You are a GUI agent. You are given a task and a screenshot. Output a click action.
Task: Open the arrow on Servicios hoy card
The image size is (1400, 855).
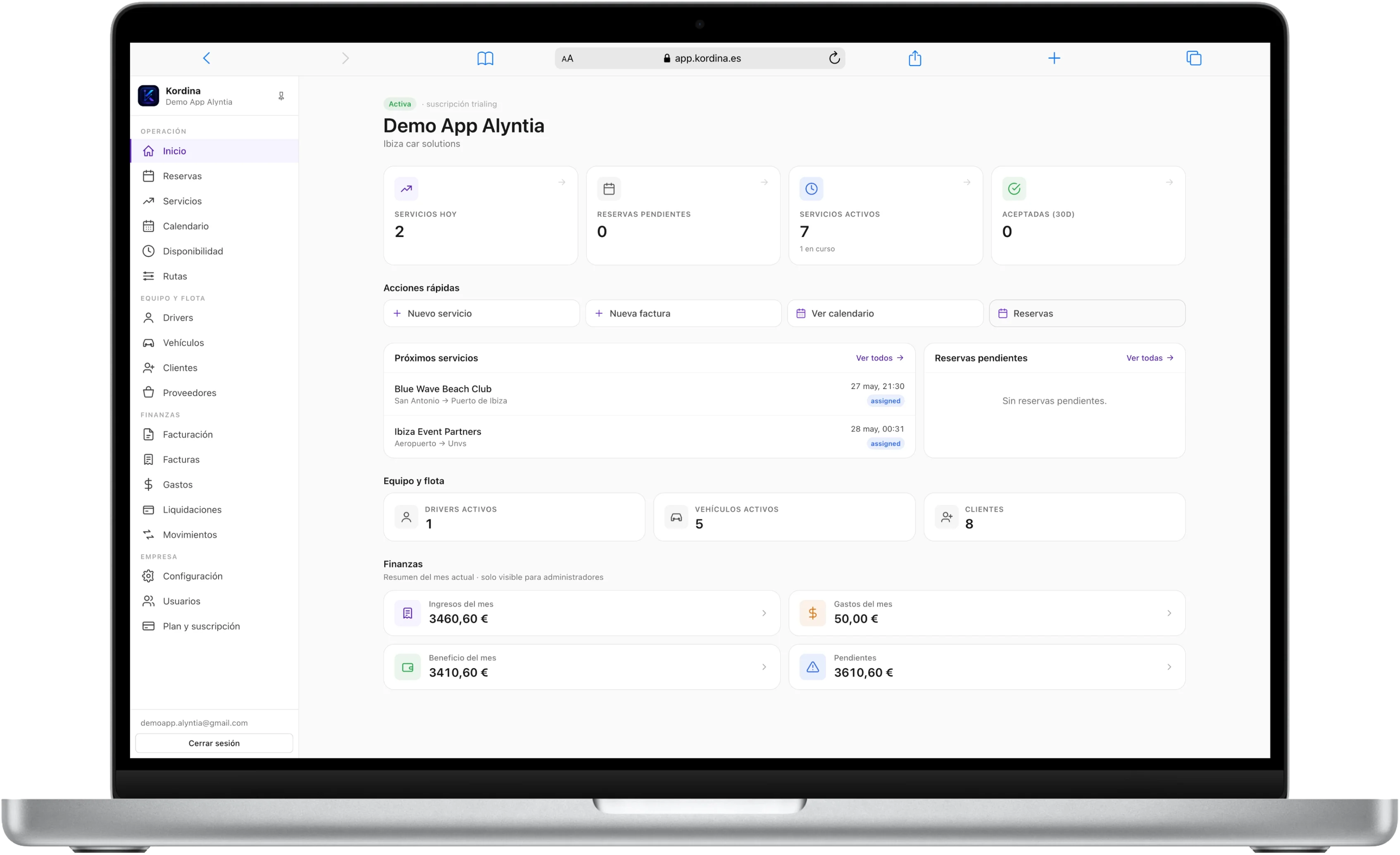(x=562, y=183)
